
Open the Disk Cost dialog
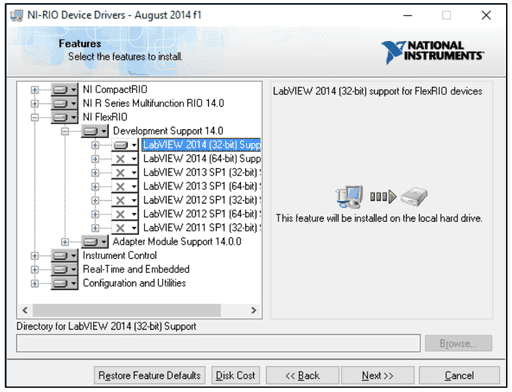[x=235, y=376]
